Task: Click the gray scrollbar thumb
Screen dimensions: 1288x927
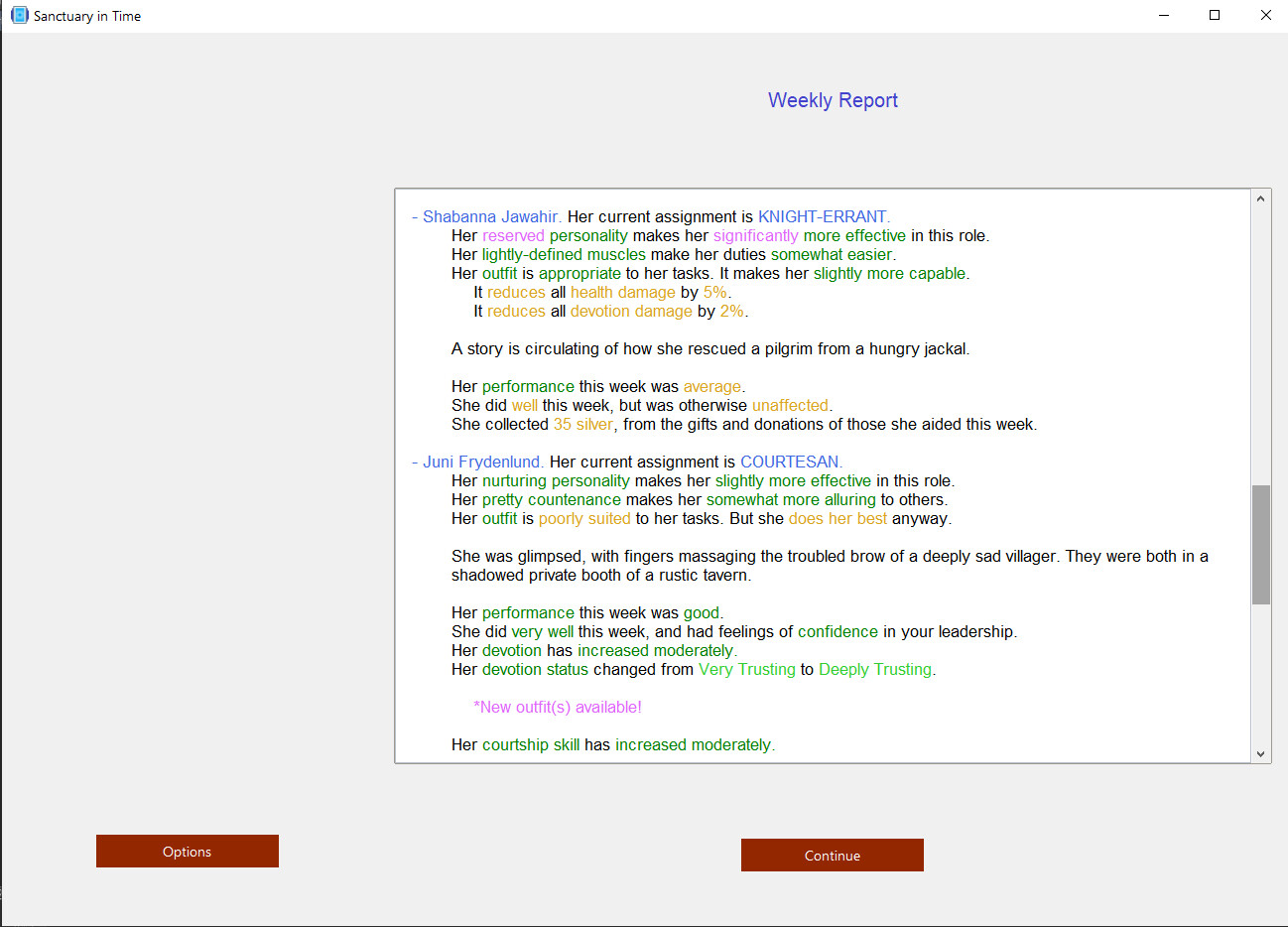Action: [1260, 544]
